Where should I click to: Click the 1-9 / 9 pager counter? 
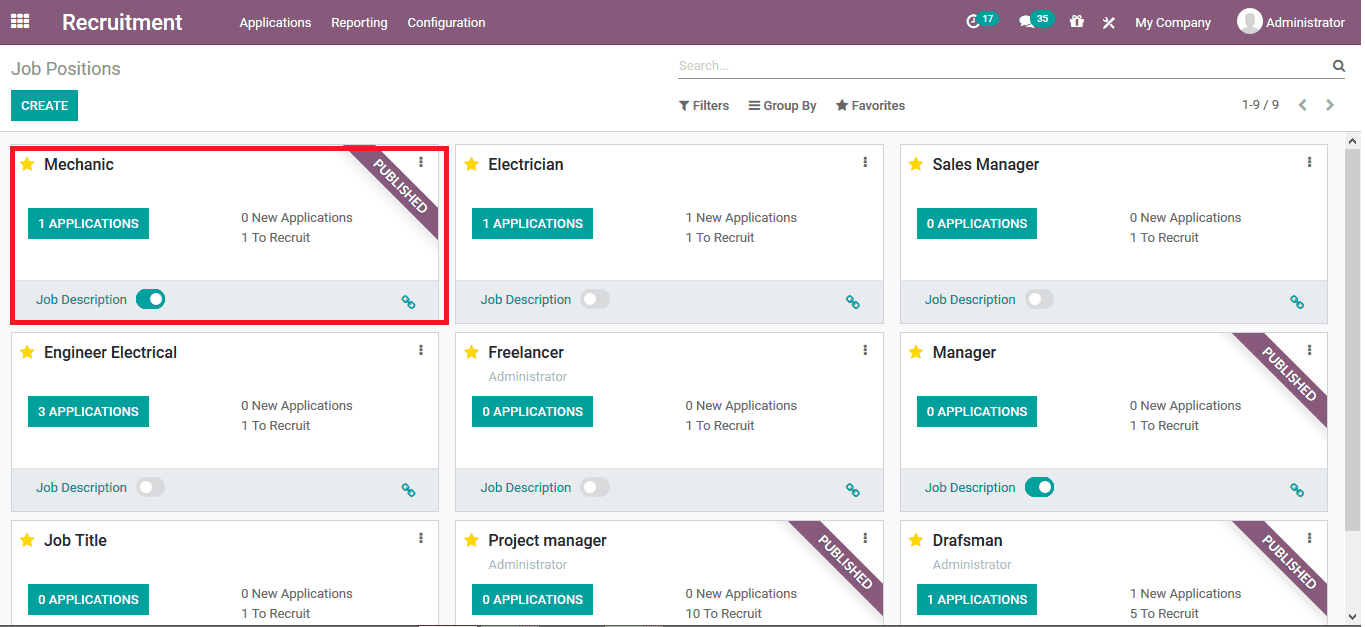(x=1260, y=105)
